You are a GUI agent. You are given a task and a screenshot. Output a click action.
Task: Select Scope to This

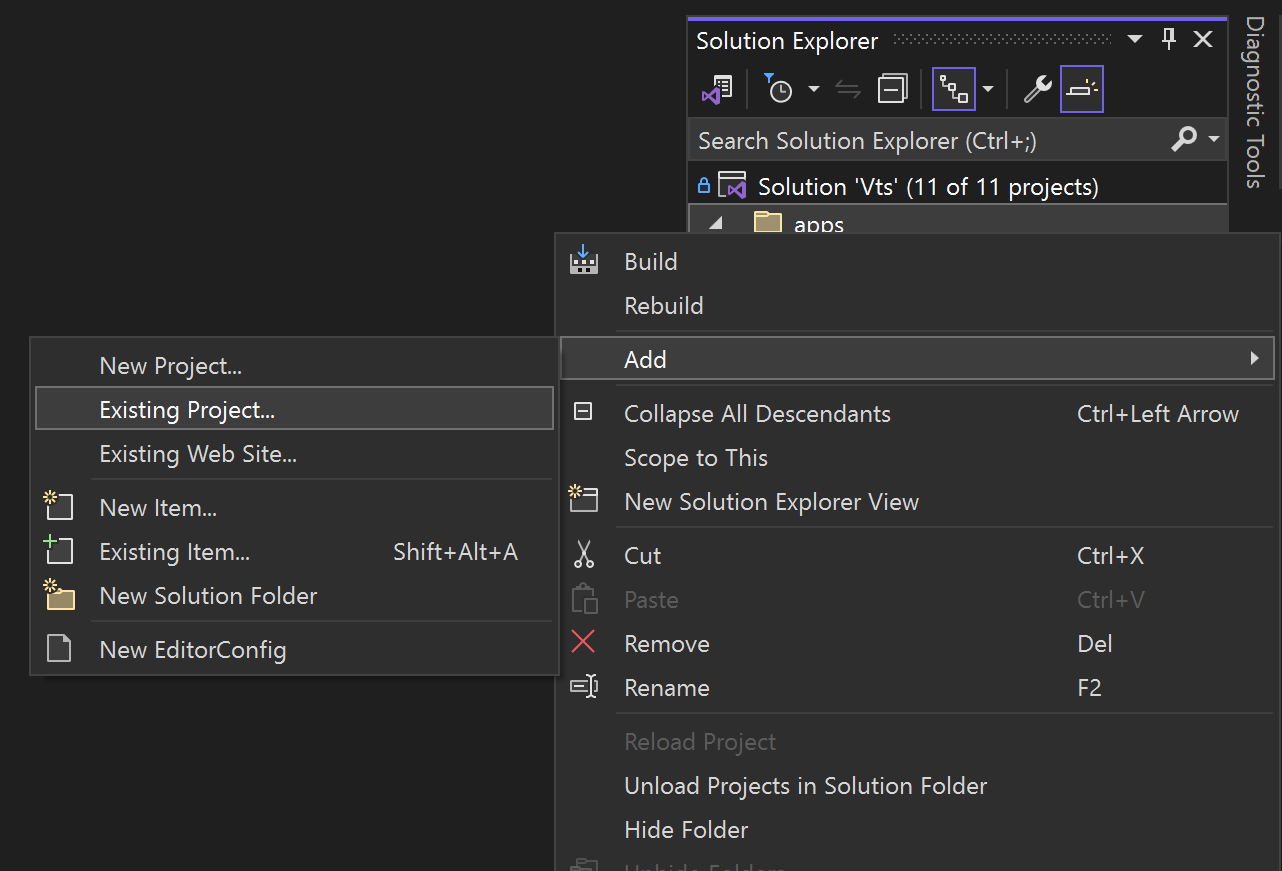pyautogui.click(x=696, y=458)
